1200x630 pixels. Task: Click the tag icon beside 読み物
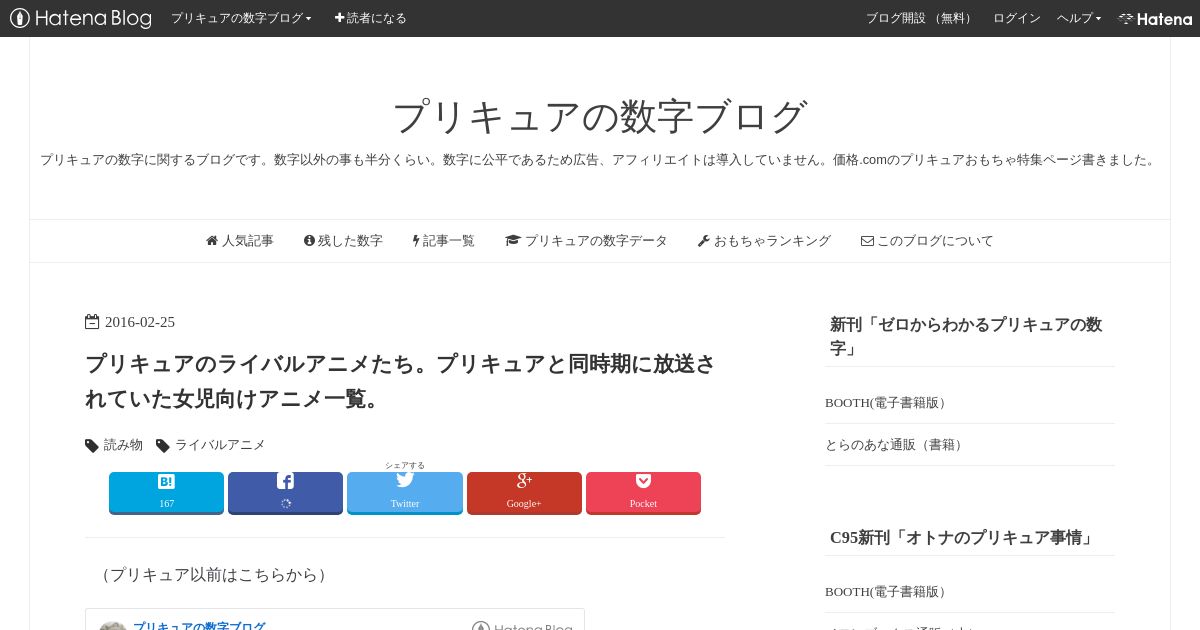(92, 446)
